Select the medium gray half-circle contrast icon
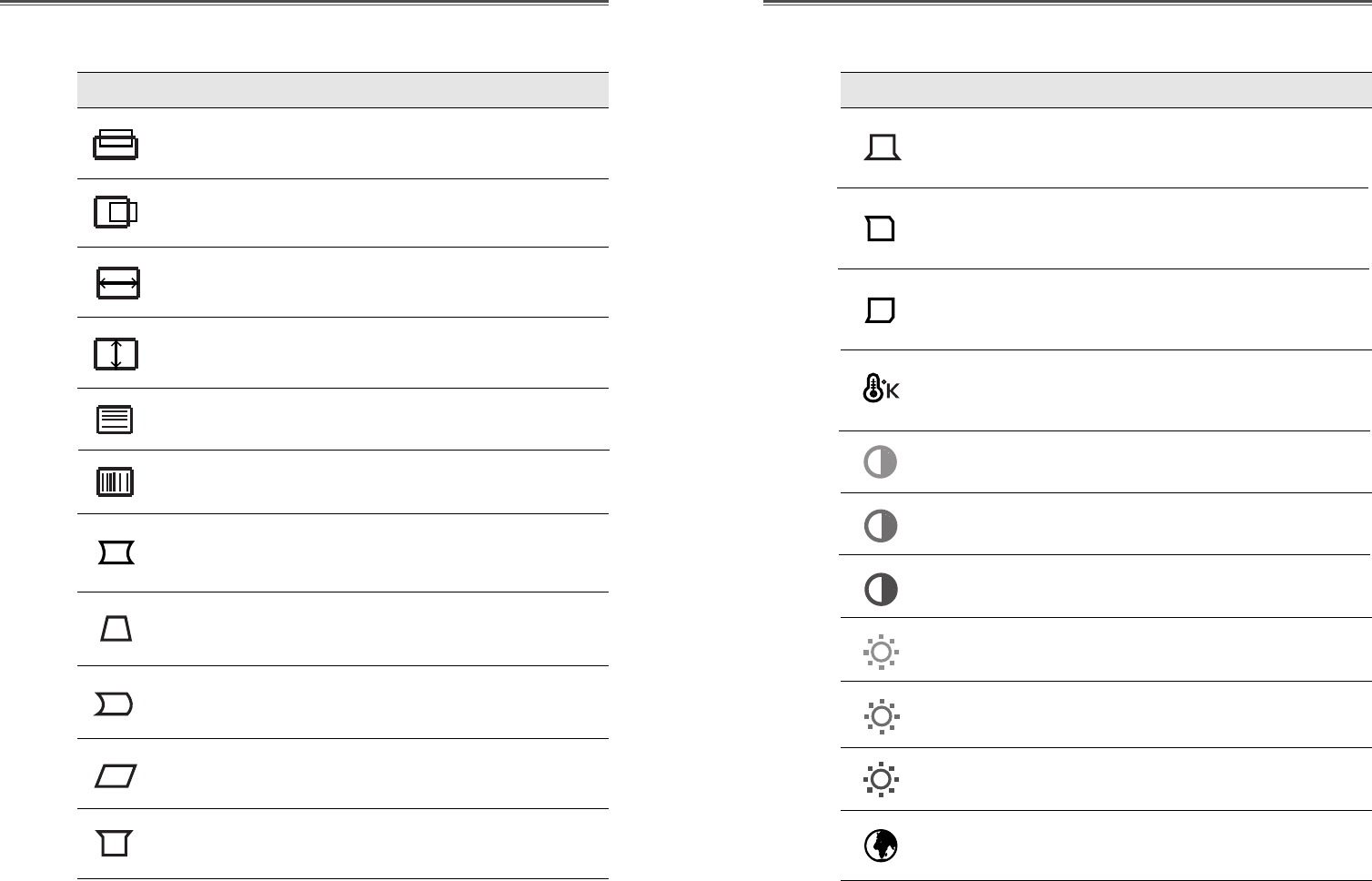This screenshot has height=881, width=1372. coord(881,526)
